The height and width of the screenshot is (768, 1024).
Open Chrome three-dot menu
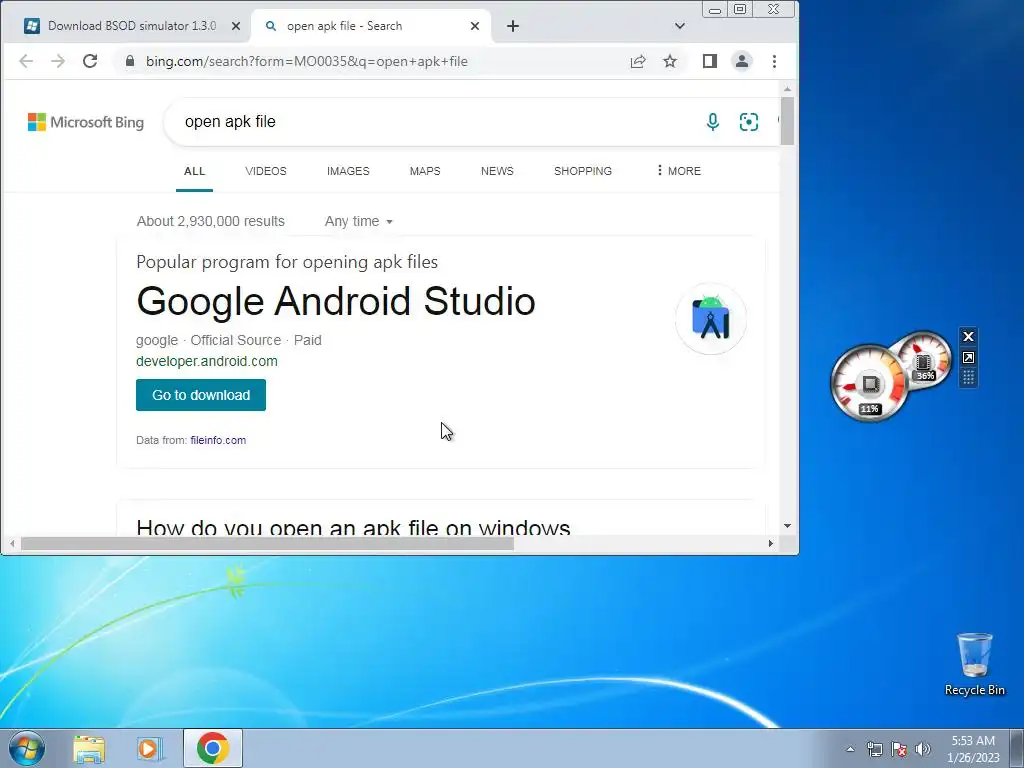click(x=775, y=61)
